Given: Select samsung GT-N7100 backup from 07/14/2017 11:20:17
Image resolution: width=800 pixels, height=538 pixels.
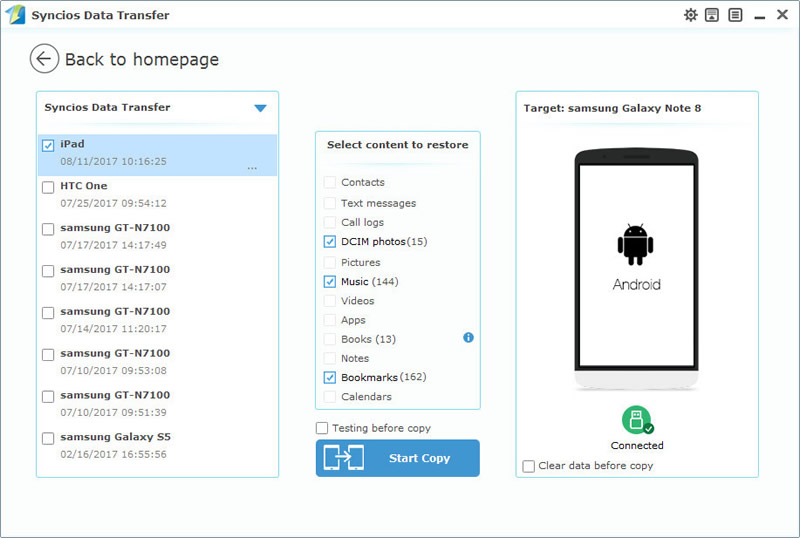Looking at the screenshot, I should coord(48,313).
